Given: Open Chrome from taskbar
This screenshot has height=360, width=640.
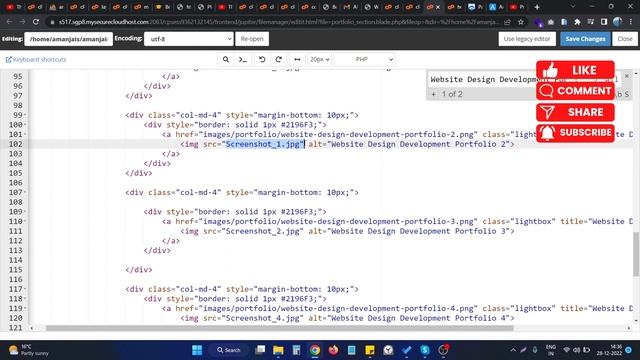Looking at the screenshot, I should click(x=315, y=350).
